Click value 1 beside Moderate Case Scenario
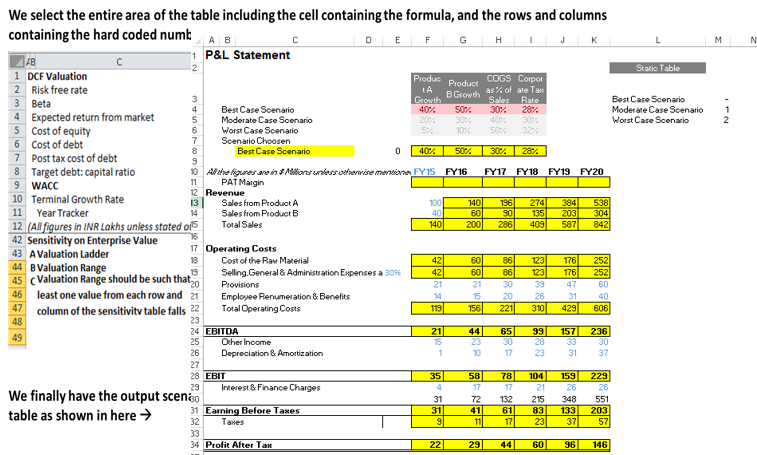 point(727,110)
